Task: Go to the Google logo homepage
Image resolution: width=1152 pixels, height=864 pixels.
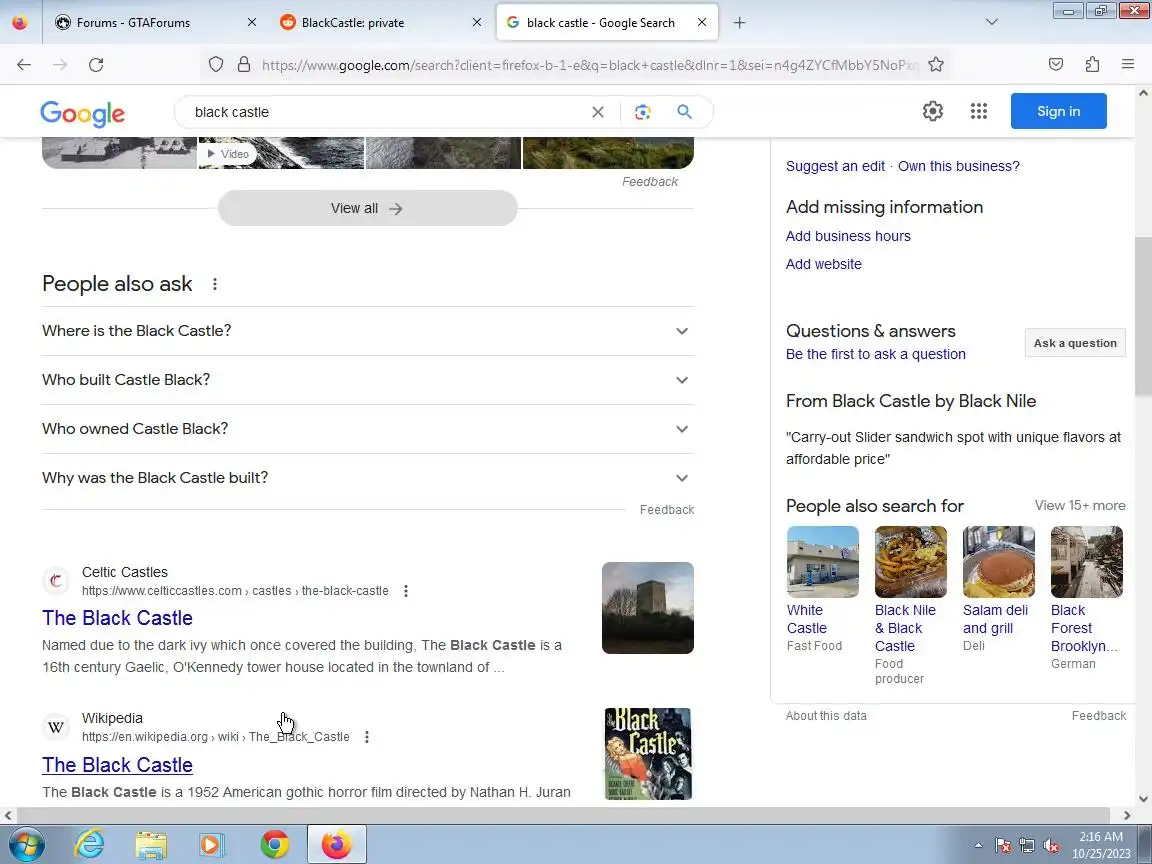Action: click(82, 113)
